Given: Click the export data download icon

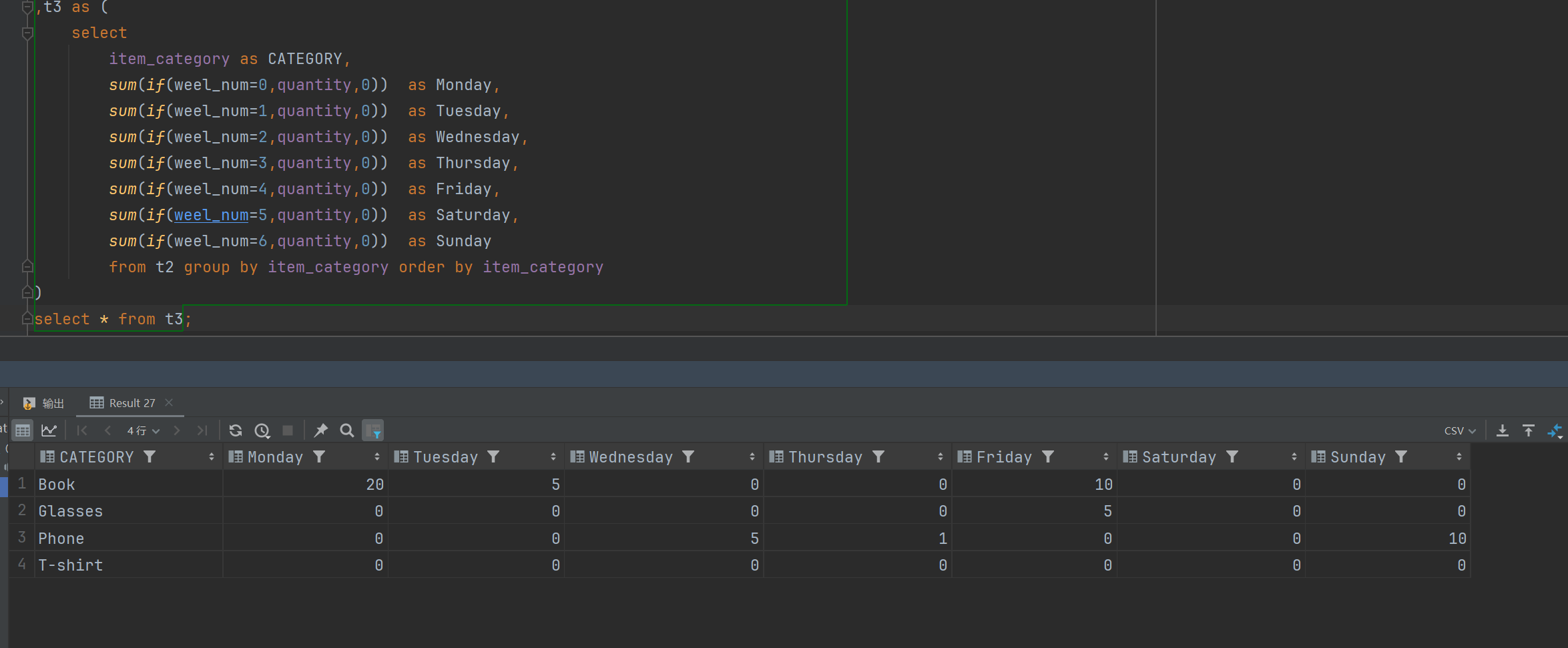Looking at the screenshot, I should [x=1503, y=430].
